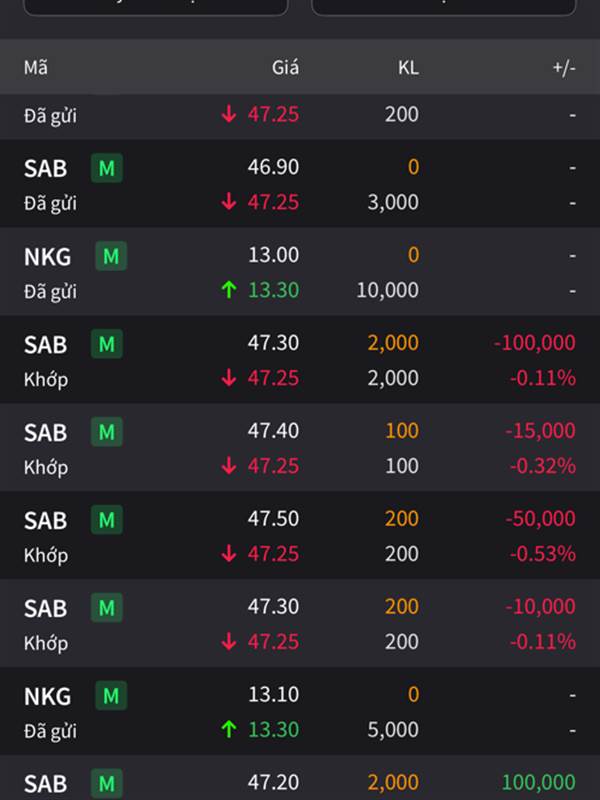Image resolution: width=600 pixels, height=800 pixels.
Task: Click the M badge on NKG 13.10 order
Action: coord(111,695)
